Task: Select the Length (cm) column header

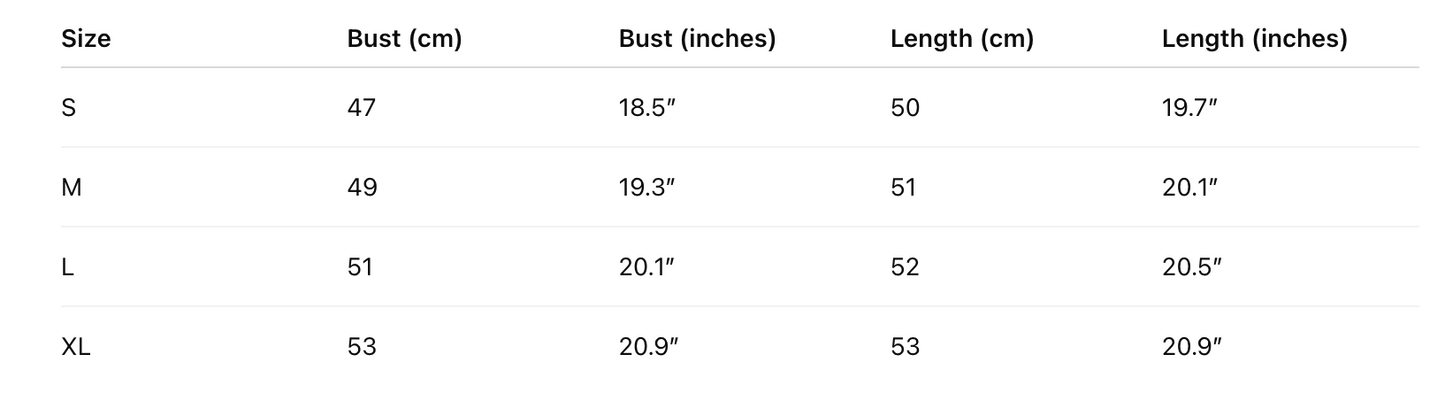Action: tap(962, 39)
